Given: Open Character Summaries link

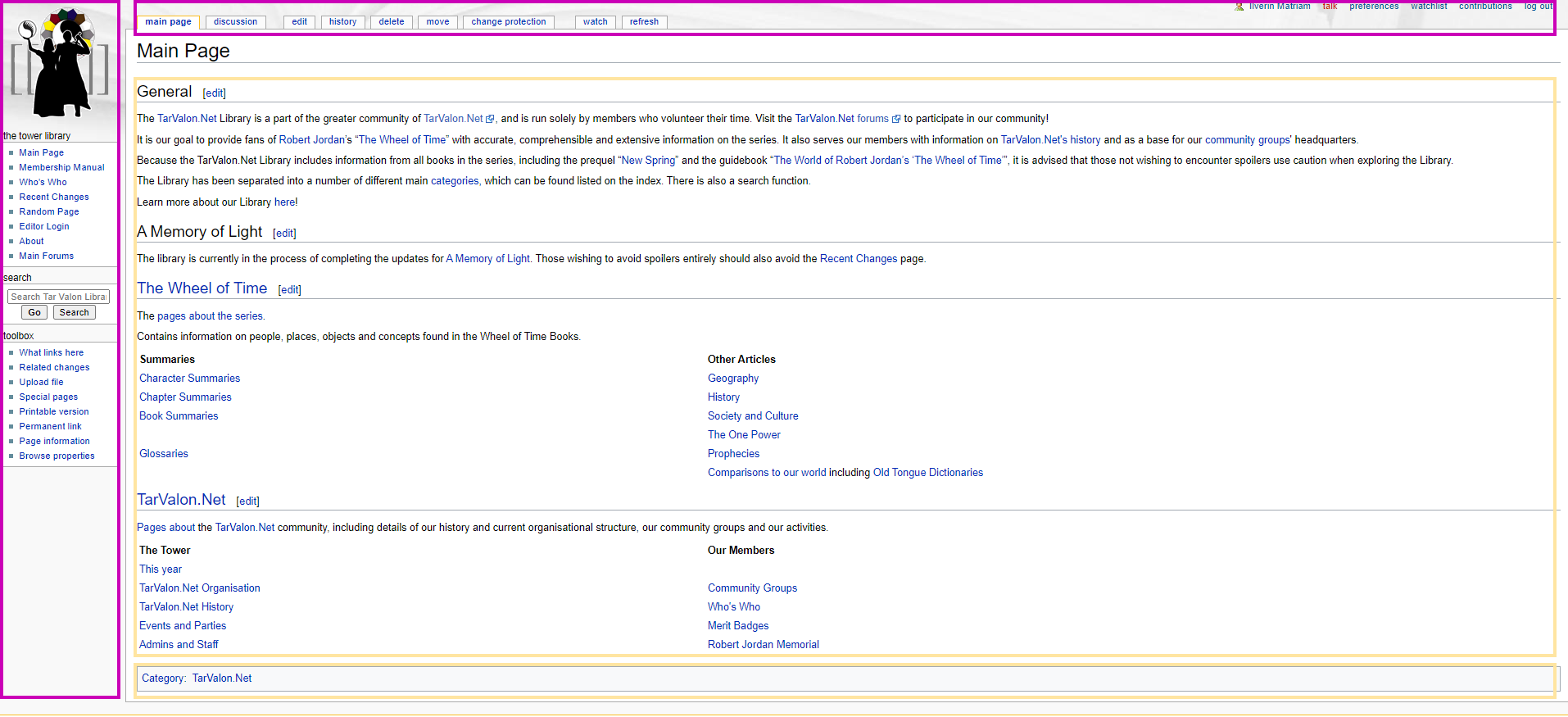Looking at the screenshot, I should [189, 379].
